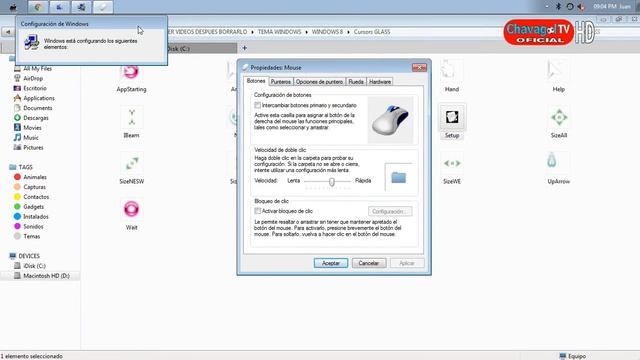Click the Aplicar button
This screenshot has height=360, width=640.
(407, 263)
